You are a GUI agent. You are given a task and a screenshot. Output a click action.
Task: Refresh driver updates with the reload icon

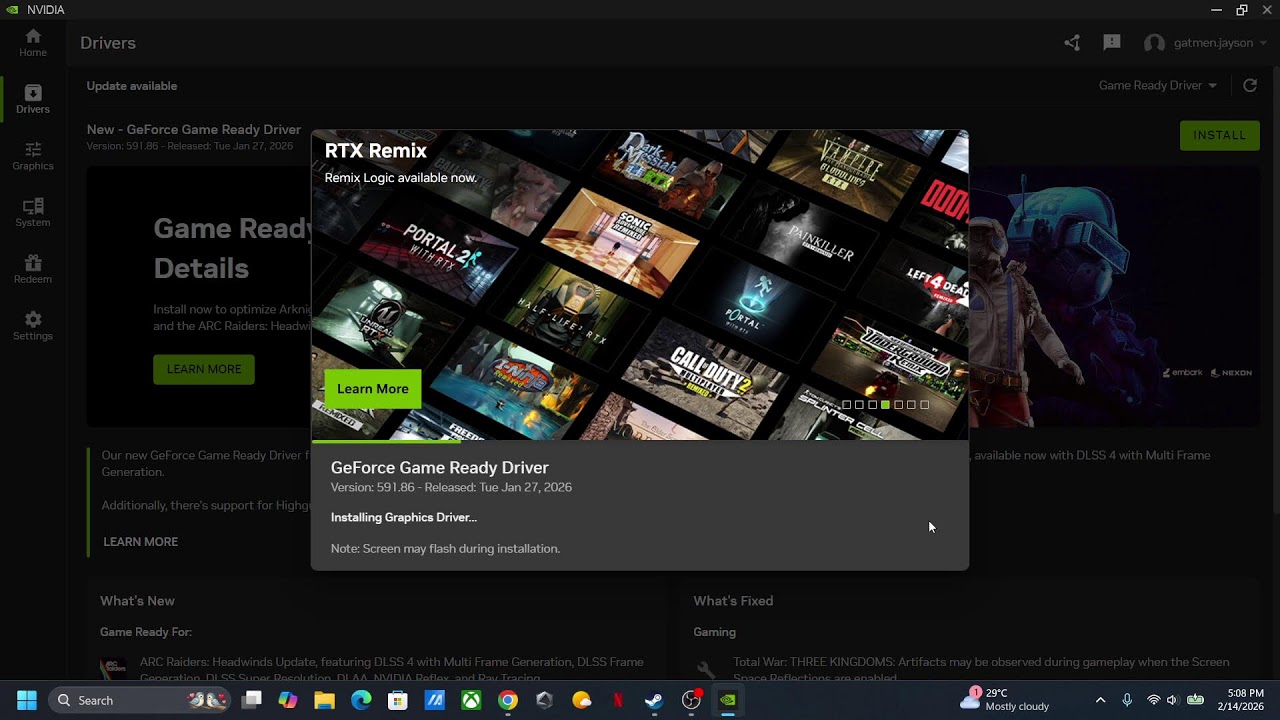coord(1250,85)
